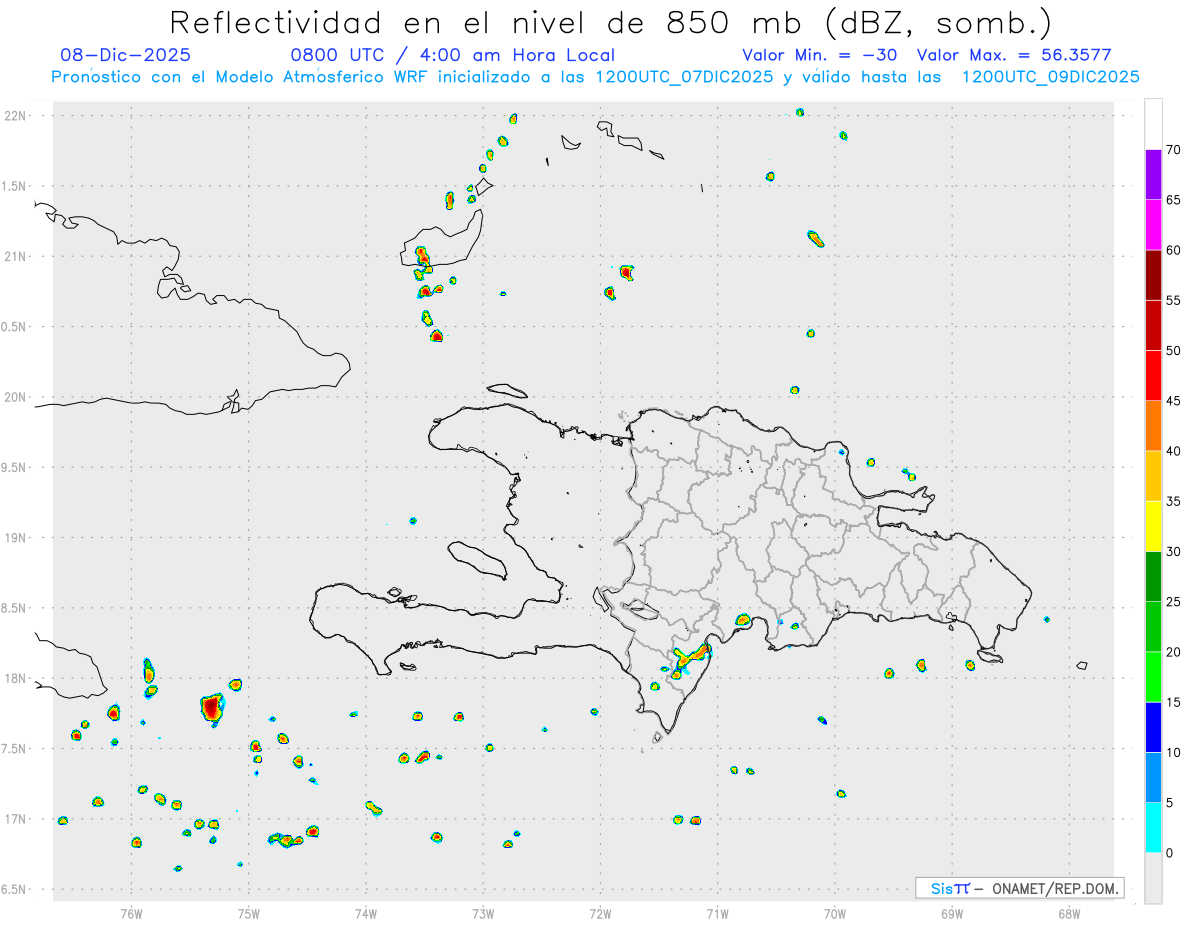This screenshot has height=927, width=1200.
Task: Click the dark blue 10-15 dBZ colorbar segment
Action: pyautogui.click(x=1153, y=727)
